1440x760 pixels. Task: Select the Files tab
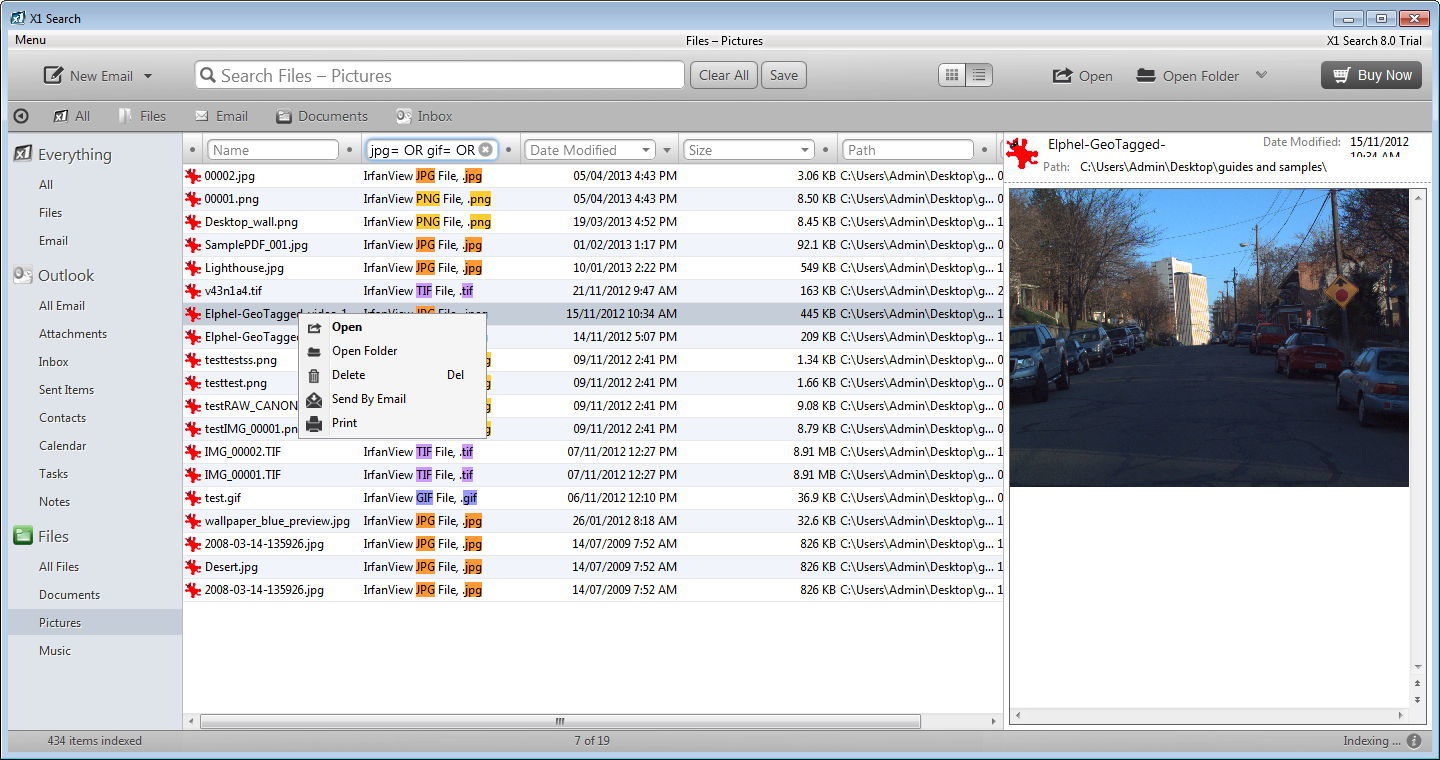tap(142, 116)
